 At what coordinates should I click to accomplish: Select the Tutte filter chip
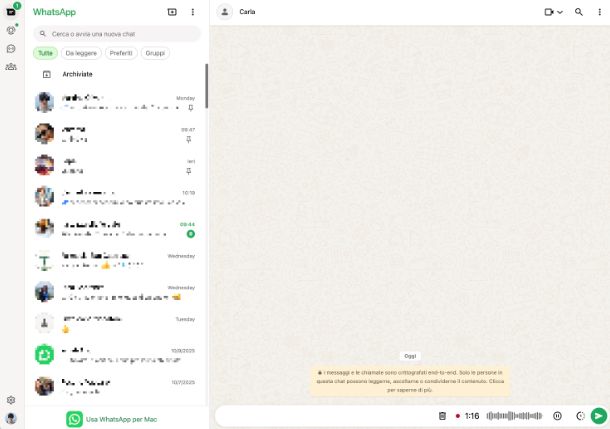[x=46, y=53]
